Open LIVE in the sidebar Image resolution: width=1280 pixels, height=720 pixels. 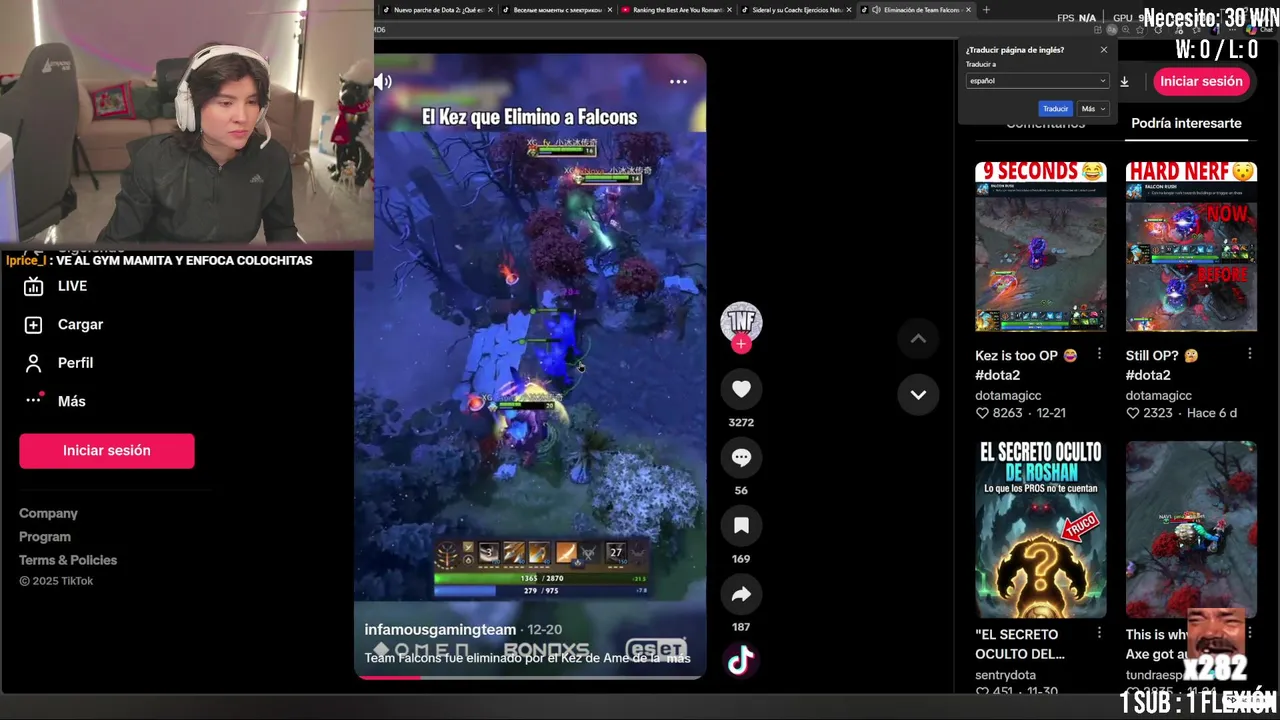(56, 286)
